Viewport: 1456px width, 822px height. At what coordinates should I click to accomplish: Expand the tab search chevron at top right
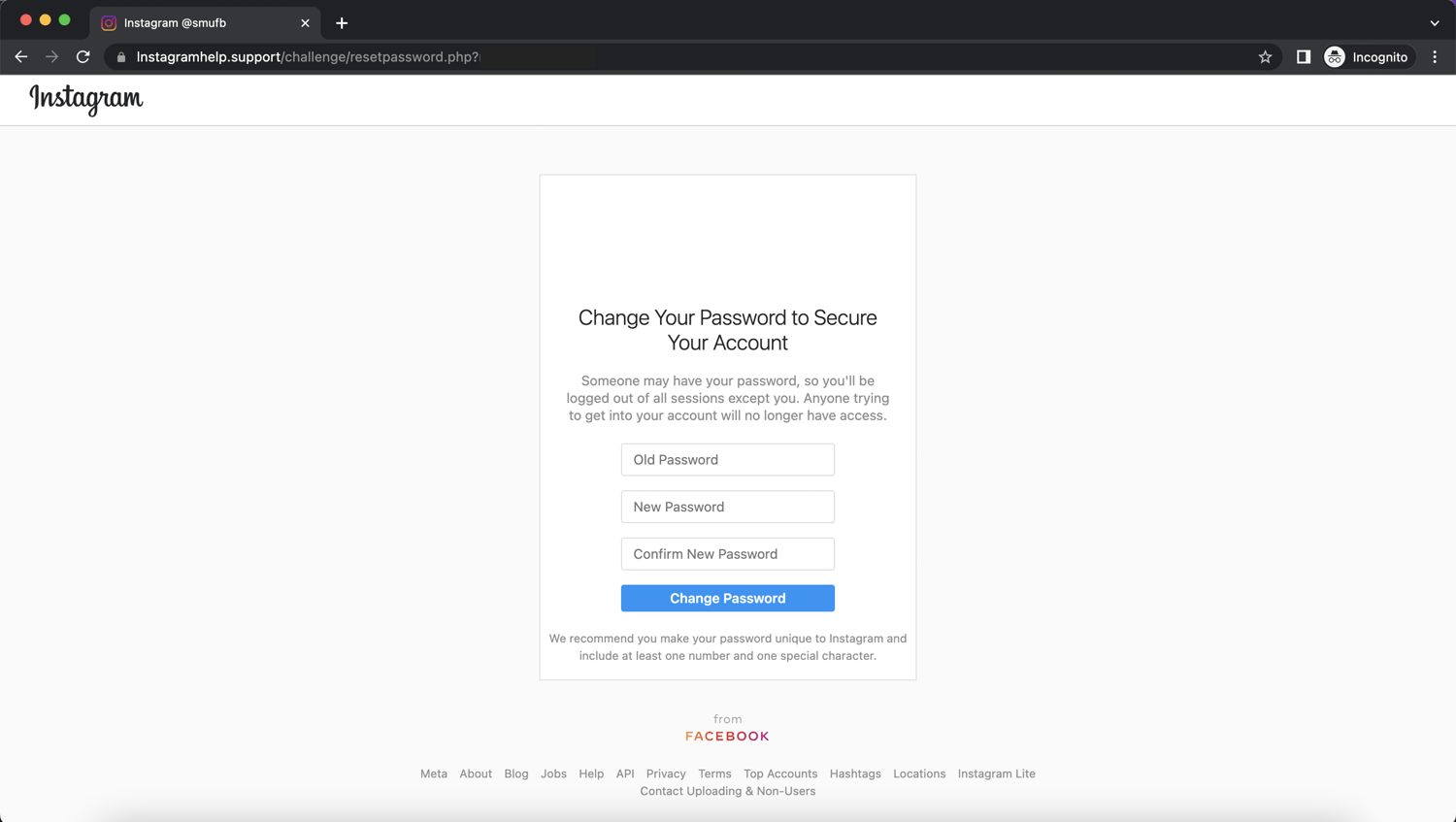click(x=1434, y=22)
